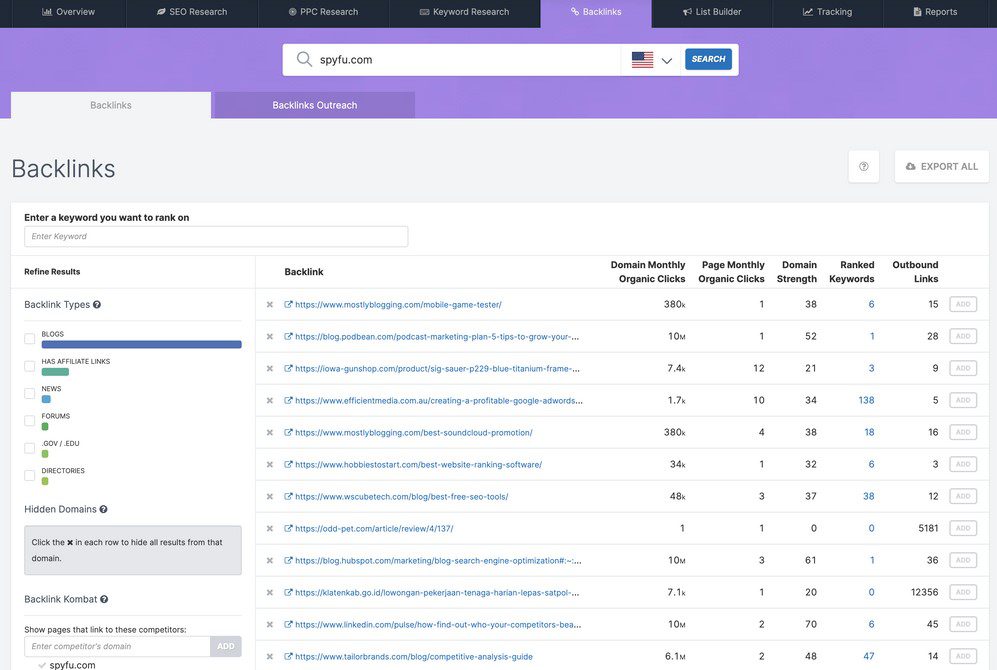Open mostlyblogging mobile-game-tester link

[x=398, y=304]
